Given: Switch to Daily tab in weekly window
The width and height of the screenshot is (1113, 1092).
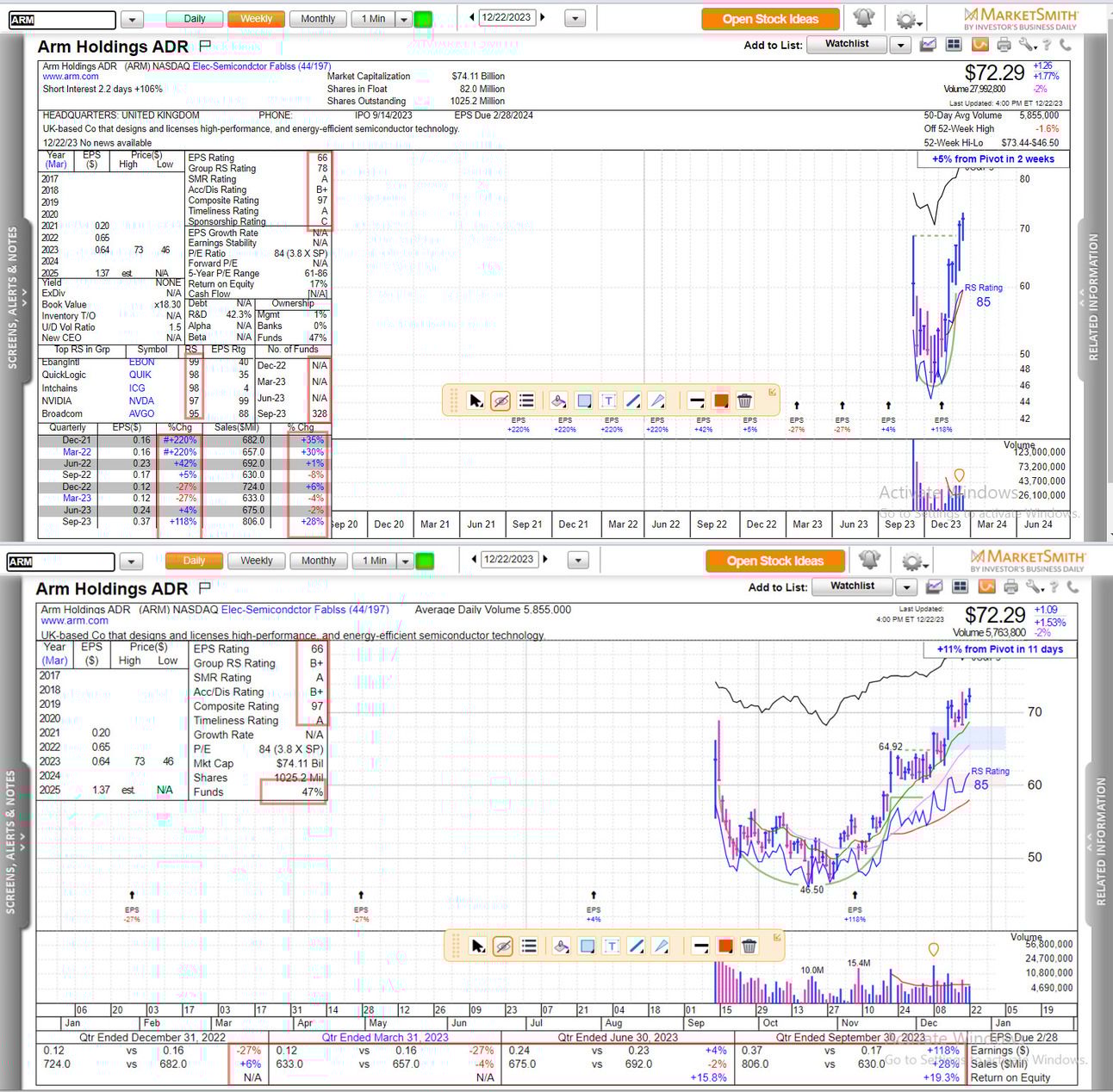Looking at the screenshot, I should point(195,19).
